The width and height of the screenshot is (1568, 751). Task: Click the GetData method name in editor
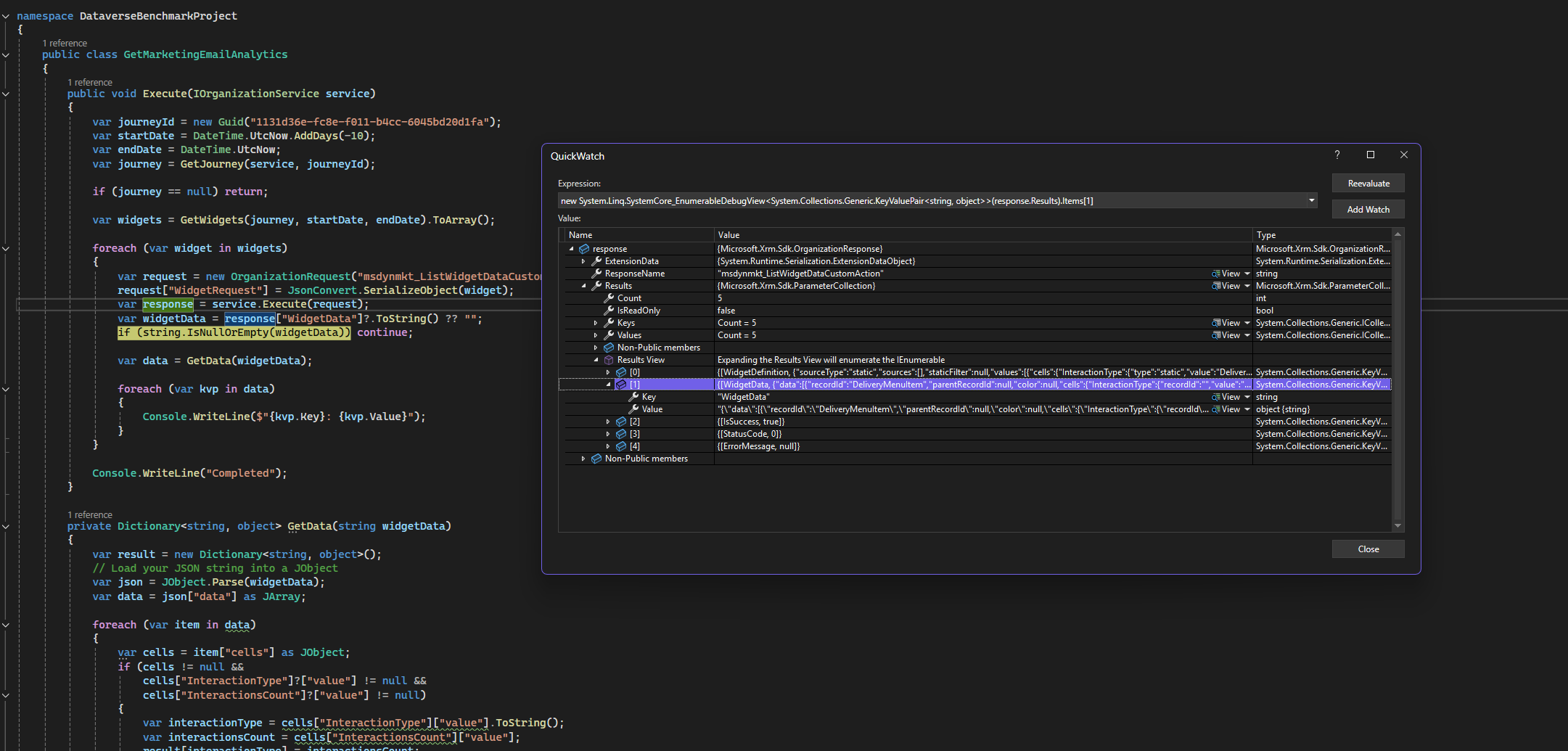pyautogui.click(x=310, y=526)
